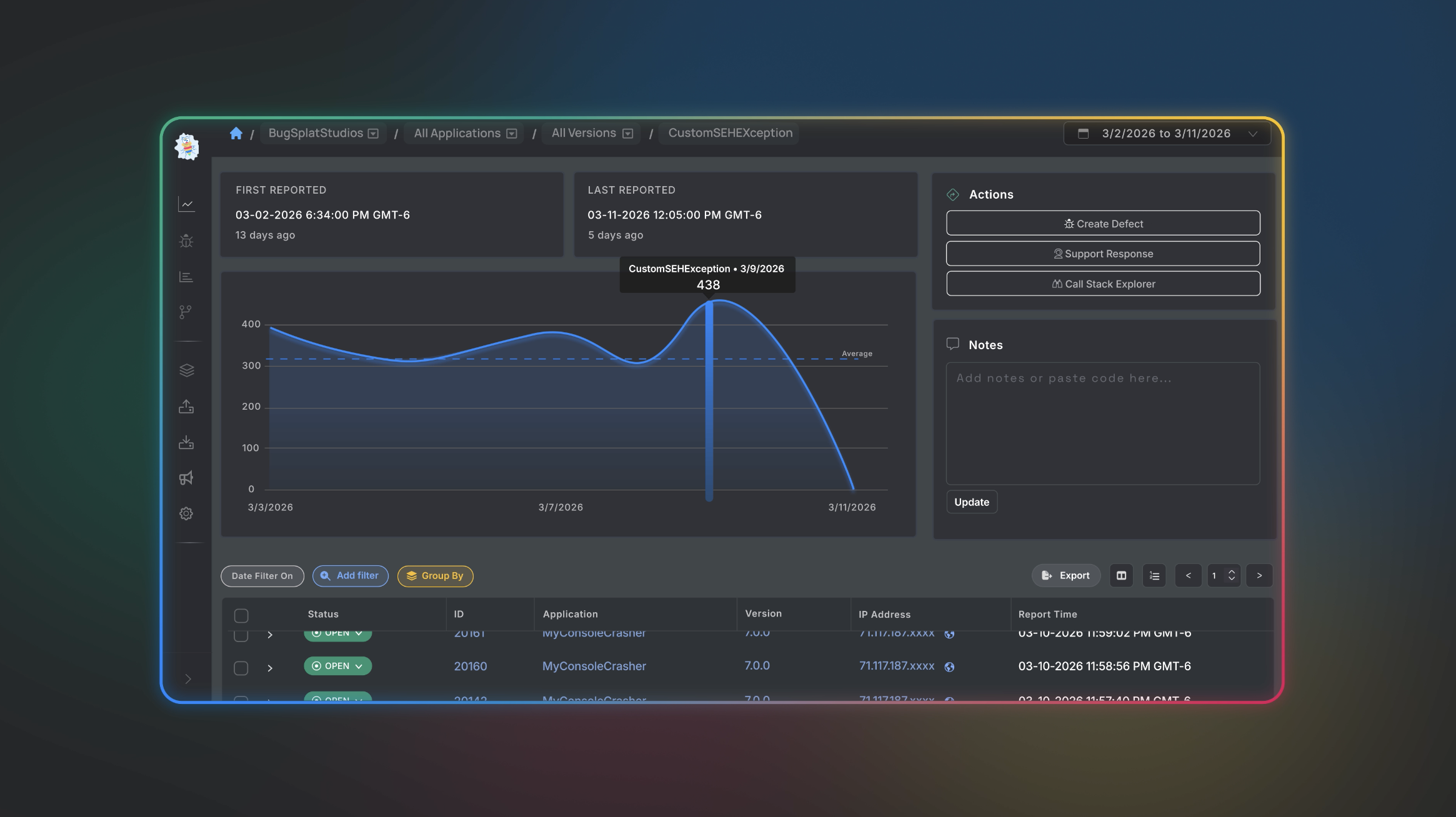Viewport: 1456px width, 817px height.
Task: Open the All Versions breadcrumb menu
Action: [592, 133]
